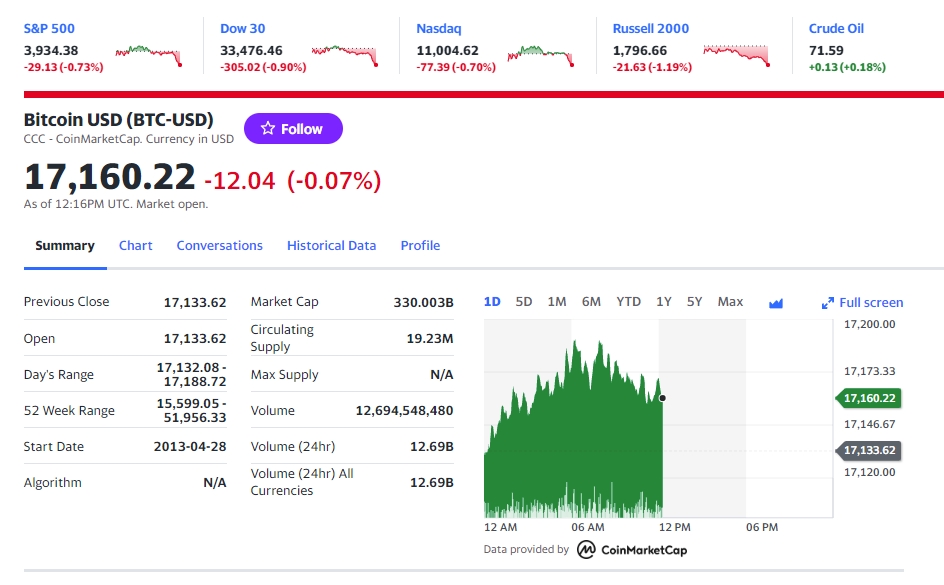Select the 1D chart range

[x=492, y=302]
